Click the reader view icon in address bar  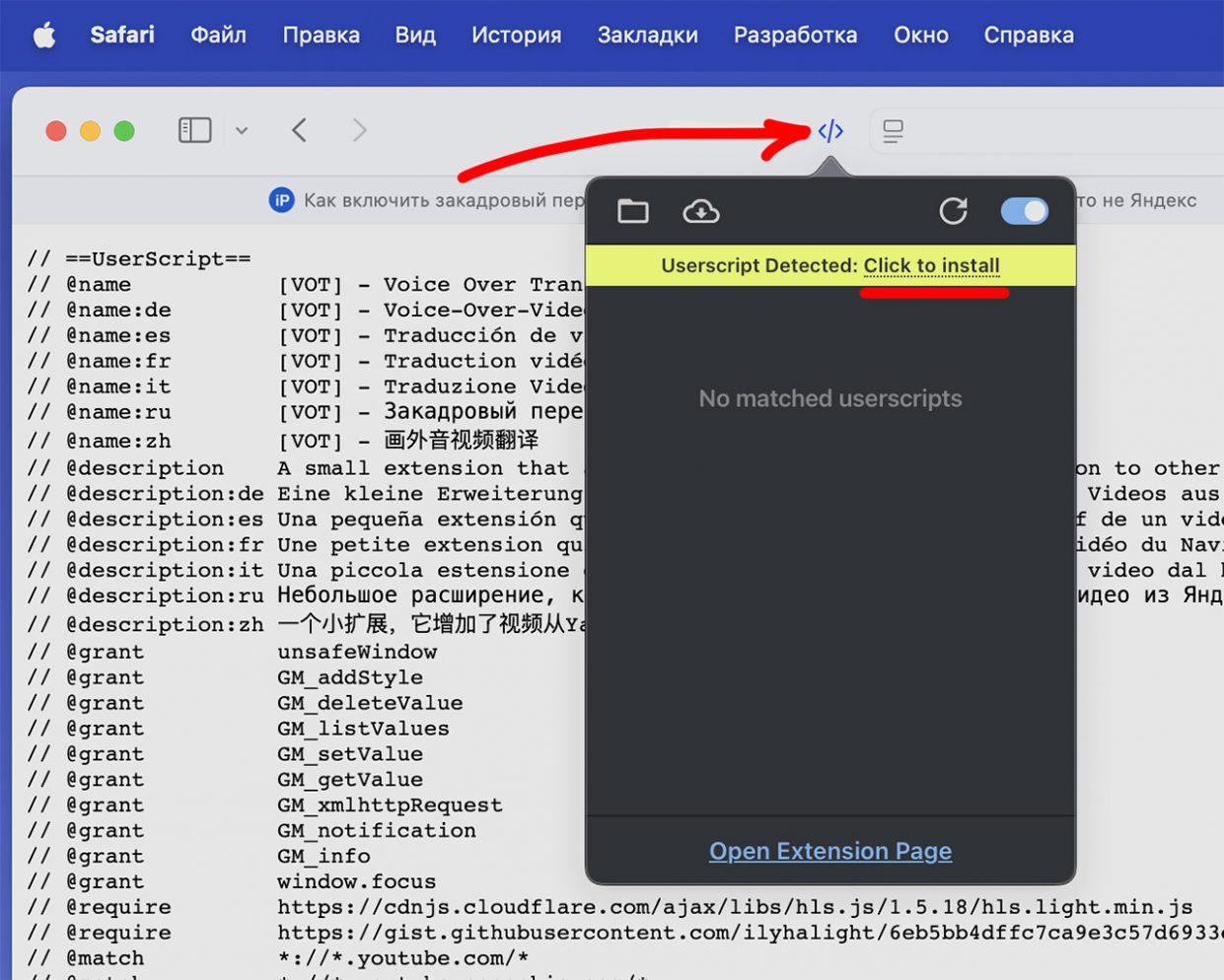(893, 131)
